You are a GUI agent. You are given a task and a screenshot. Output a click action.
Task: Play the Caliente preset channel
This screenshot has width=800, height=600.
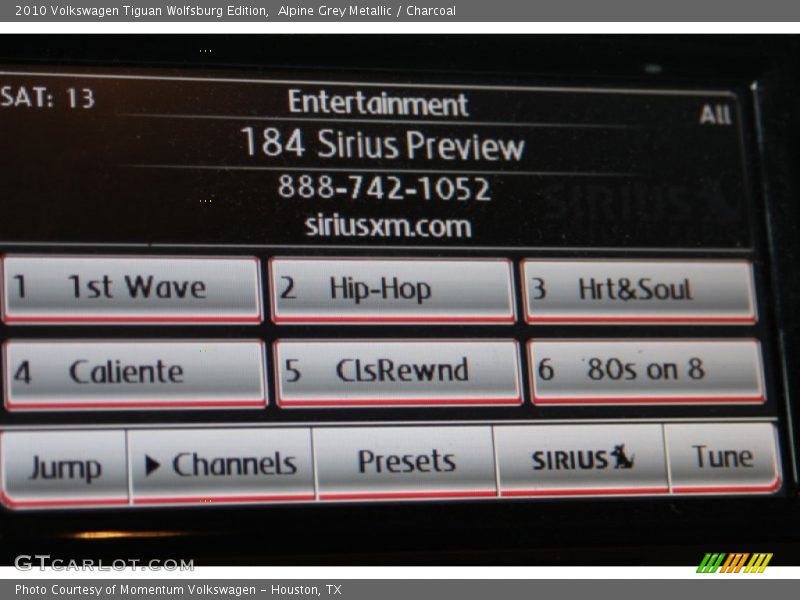coord(134,373)
